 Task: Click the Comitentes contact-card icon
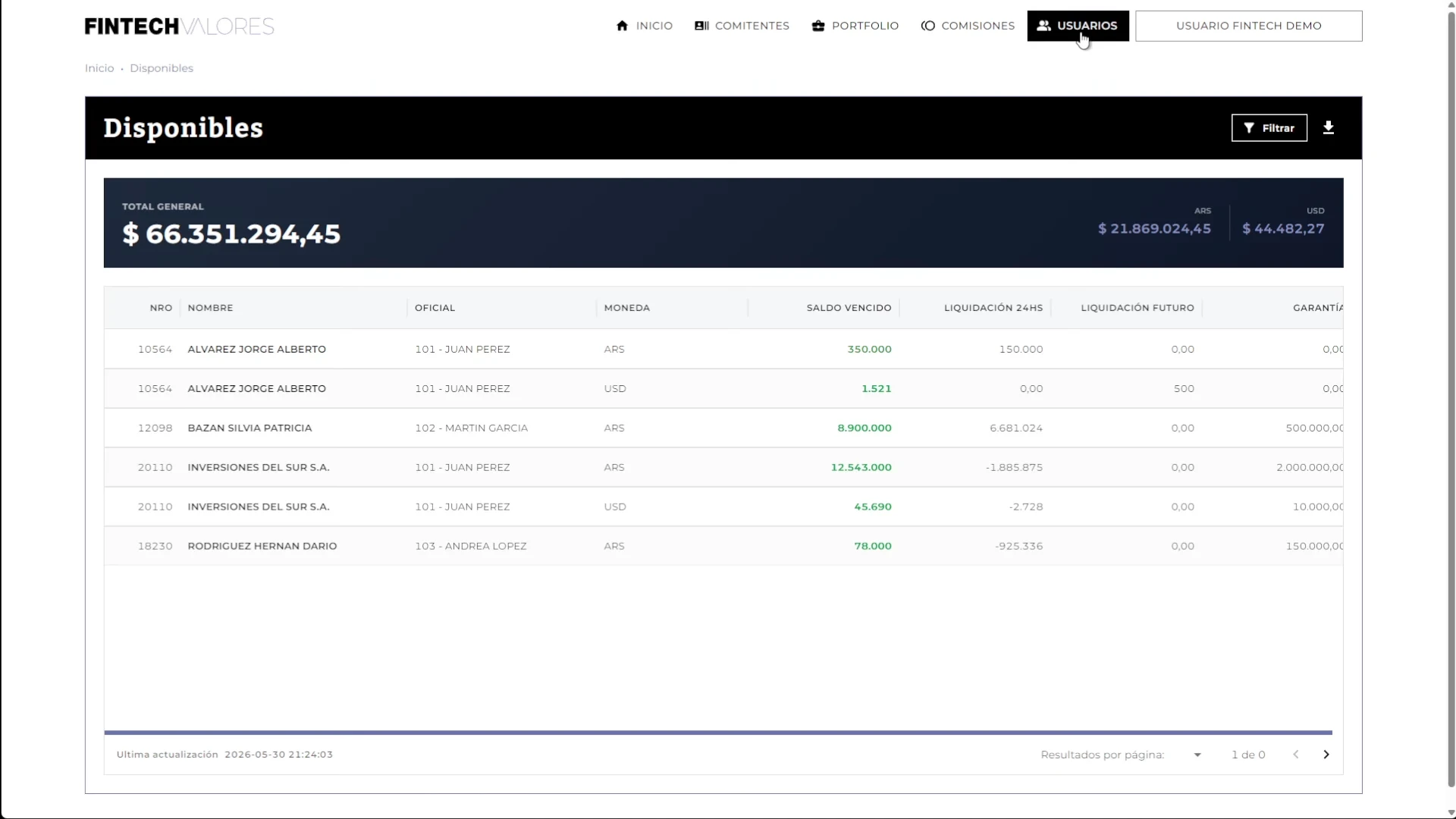(x=701, y=26)
